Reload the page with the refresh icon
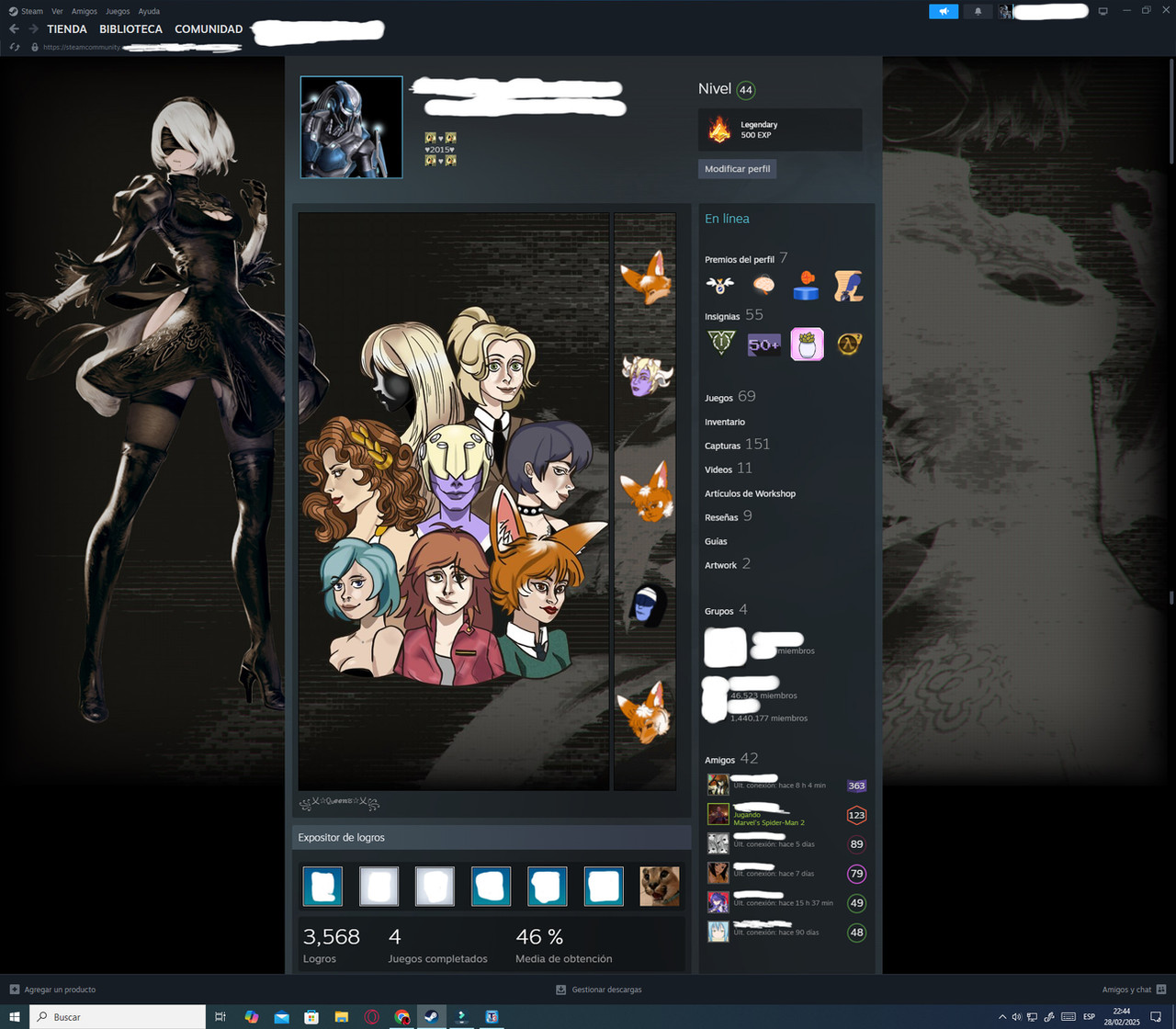 click(15, 47)
